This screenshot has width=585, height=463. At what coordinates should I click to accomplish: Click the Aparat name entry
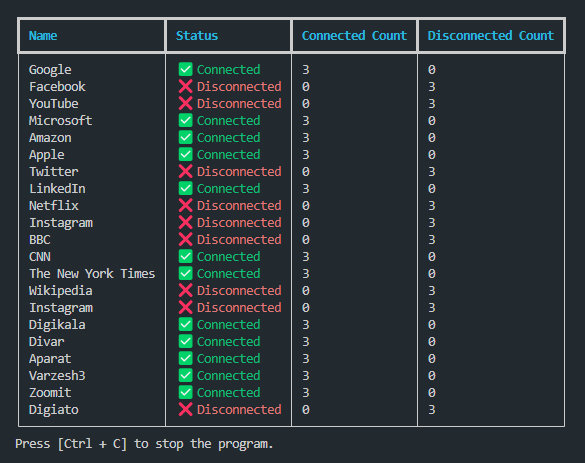click(x=50, y=359)
